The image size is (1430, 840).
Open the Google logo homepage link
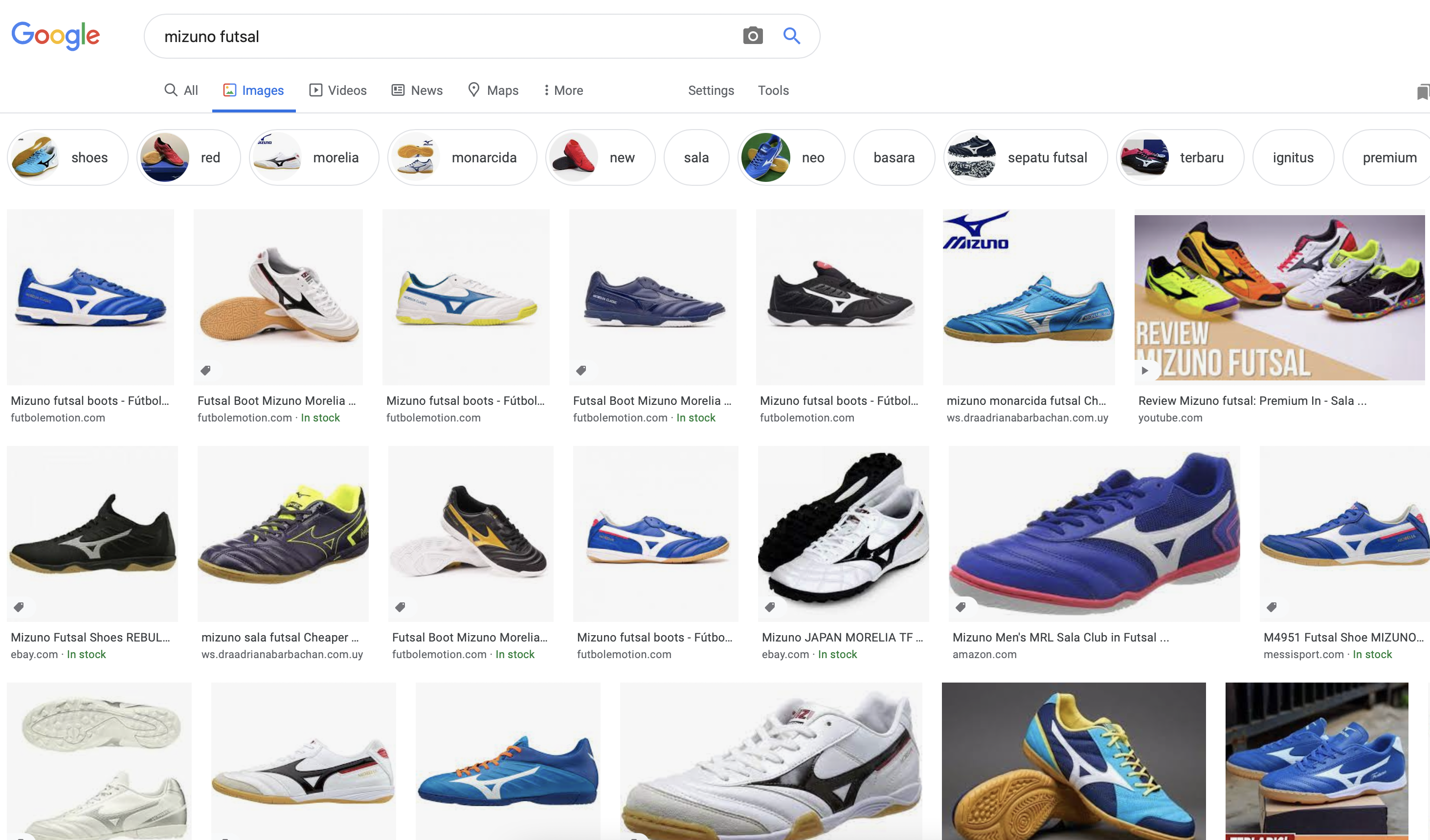(x=56, y=36)
